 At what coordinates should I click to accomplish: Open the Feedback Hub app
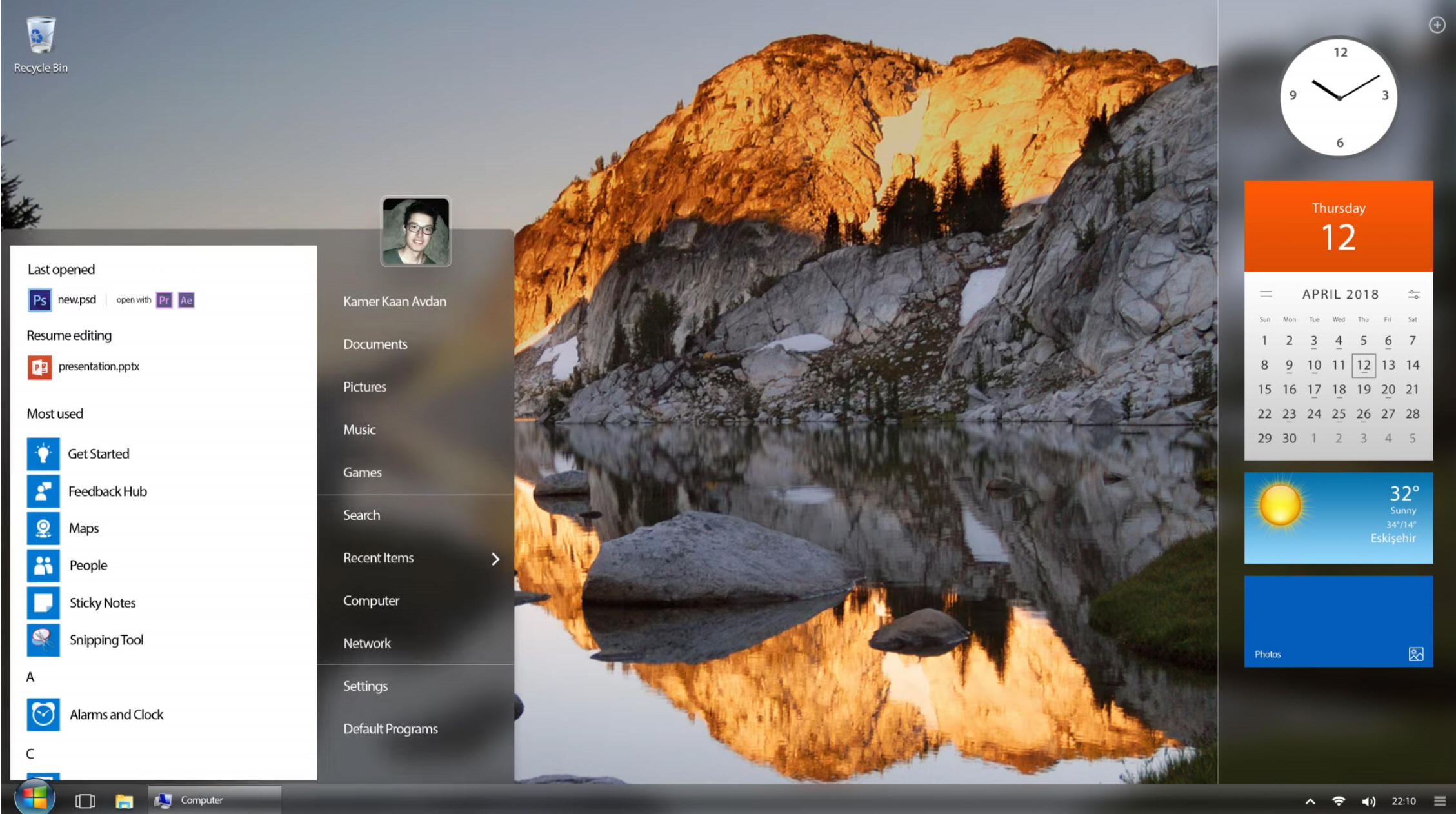pos(107,491)
